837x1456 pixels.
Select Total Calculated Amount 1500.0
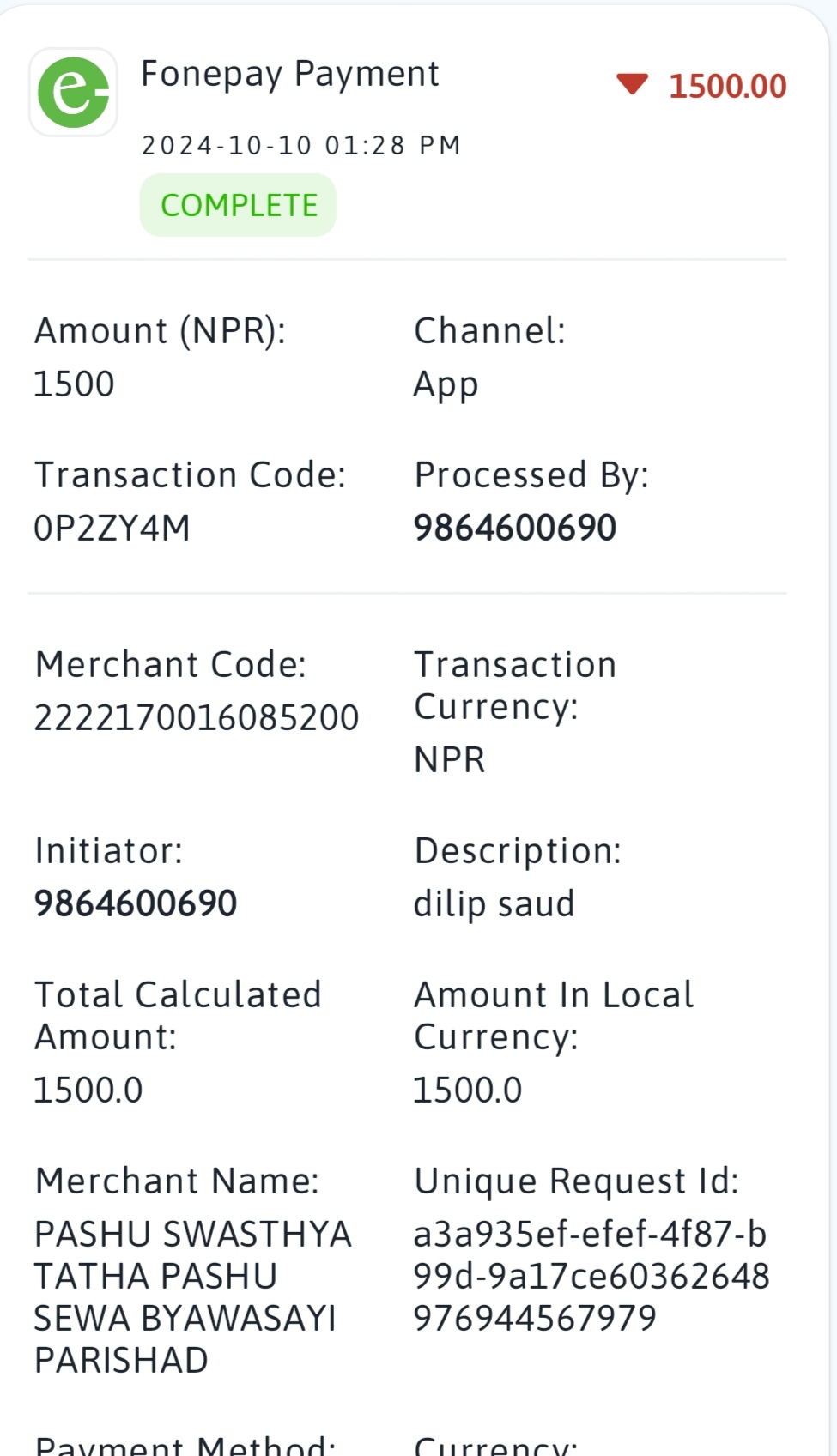click(x=88, y=1090)
